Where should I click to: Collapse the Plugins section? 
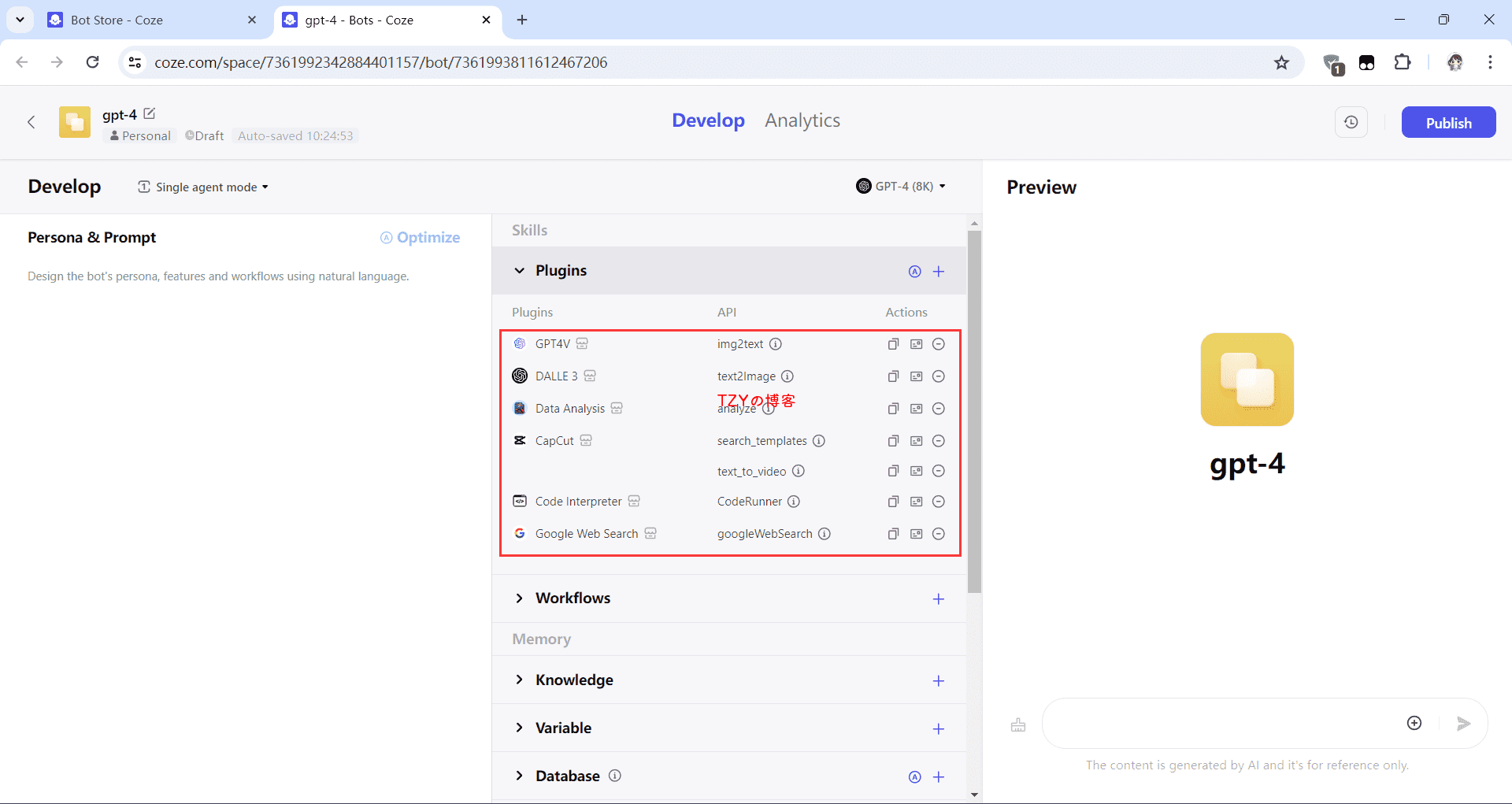coord(519,271)
